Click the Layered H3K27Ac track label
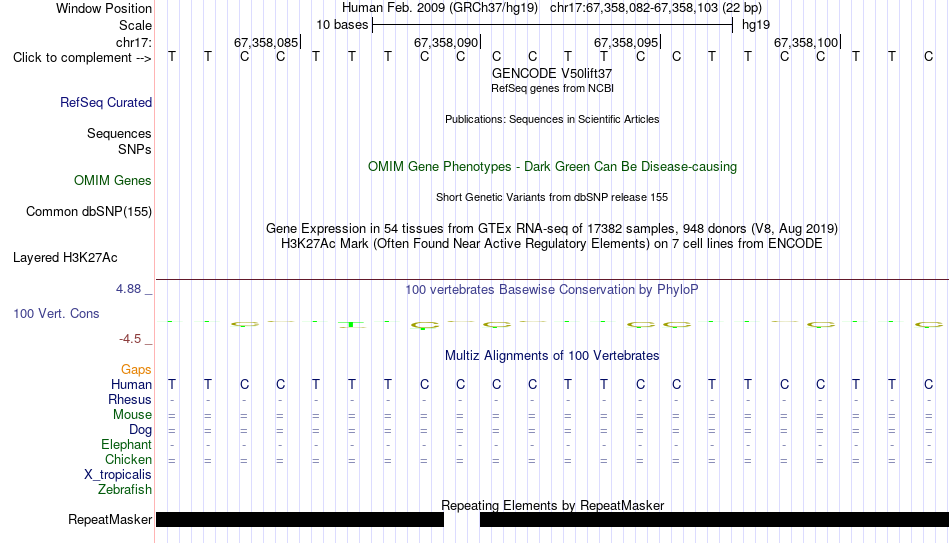 click(65, 258)
